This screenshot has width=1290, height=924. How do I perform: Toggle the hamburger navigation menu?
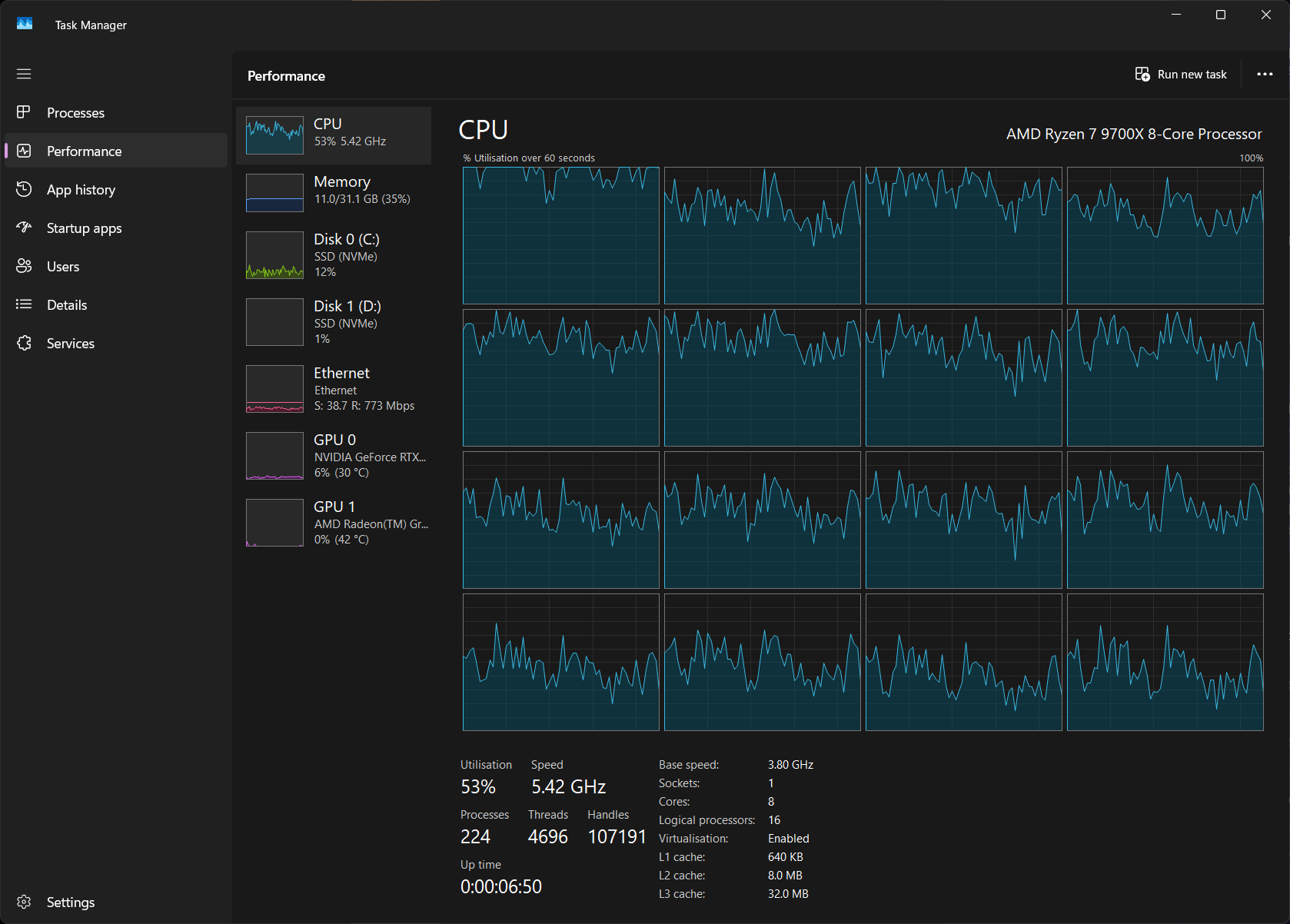(x=24, y=74)
